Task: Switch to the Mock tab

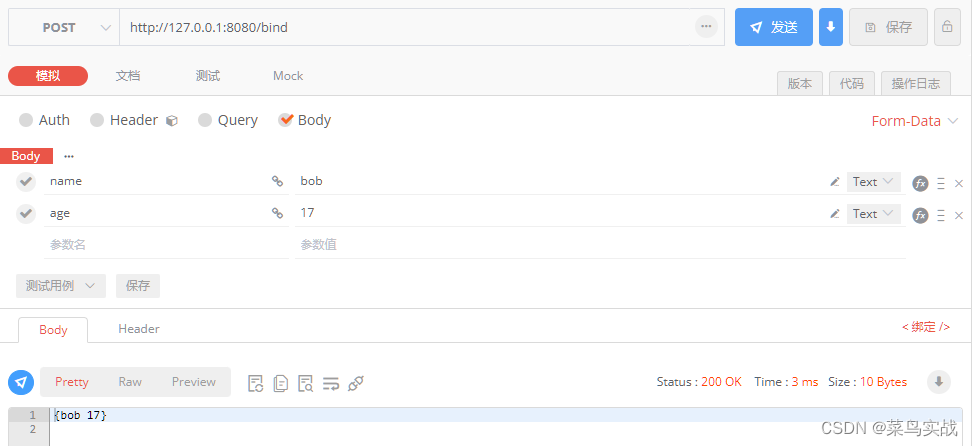Action: (x=288, y=76)
